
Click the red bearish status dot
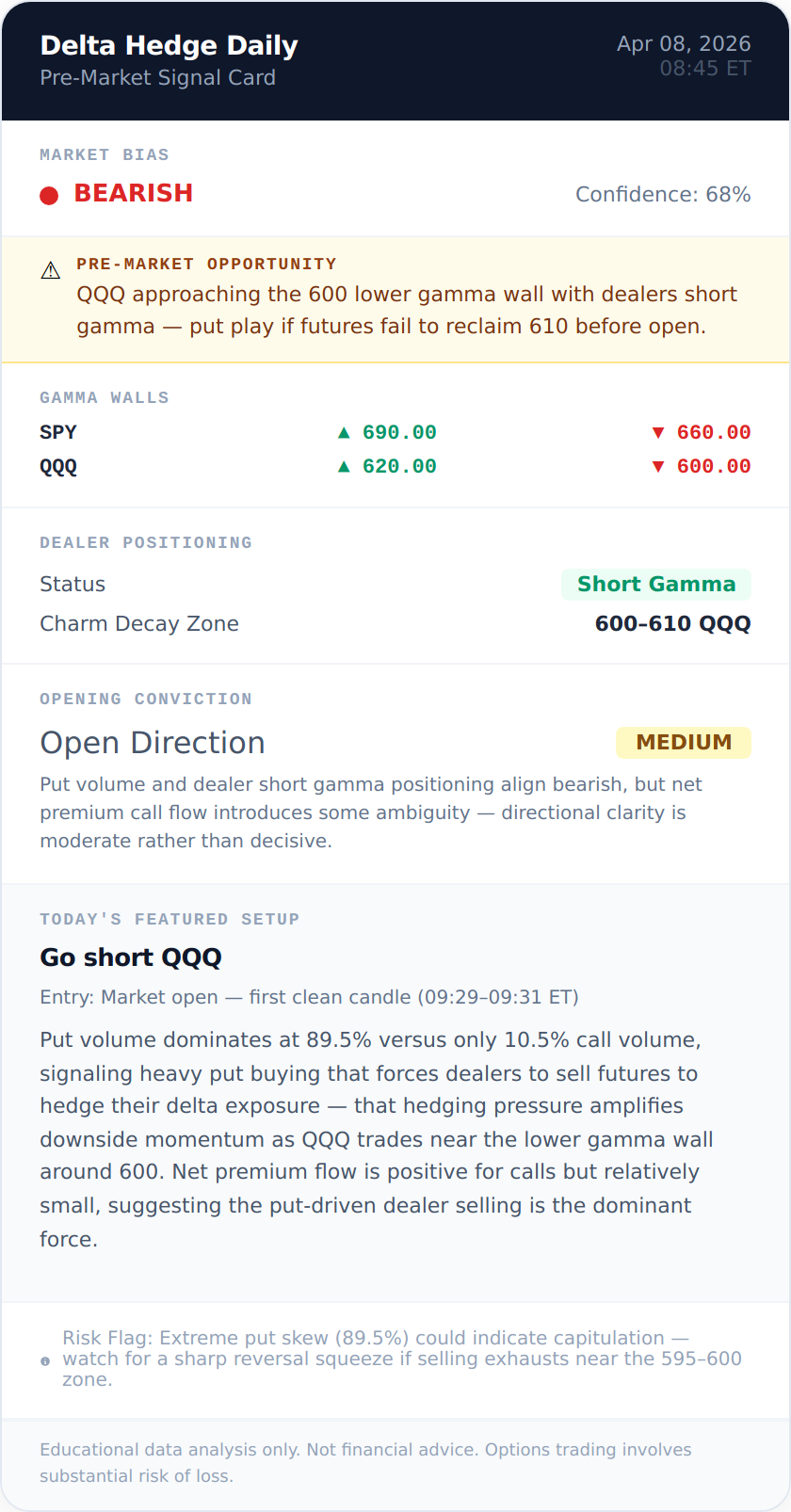click(x=49, y=195)
